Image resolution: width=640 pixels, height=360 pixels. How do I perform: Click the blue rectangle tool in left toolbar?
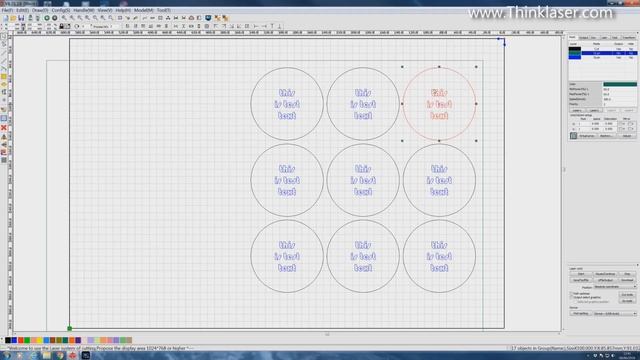[4, 118]
